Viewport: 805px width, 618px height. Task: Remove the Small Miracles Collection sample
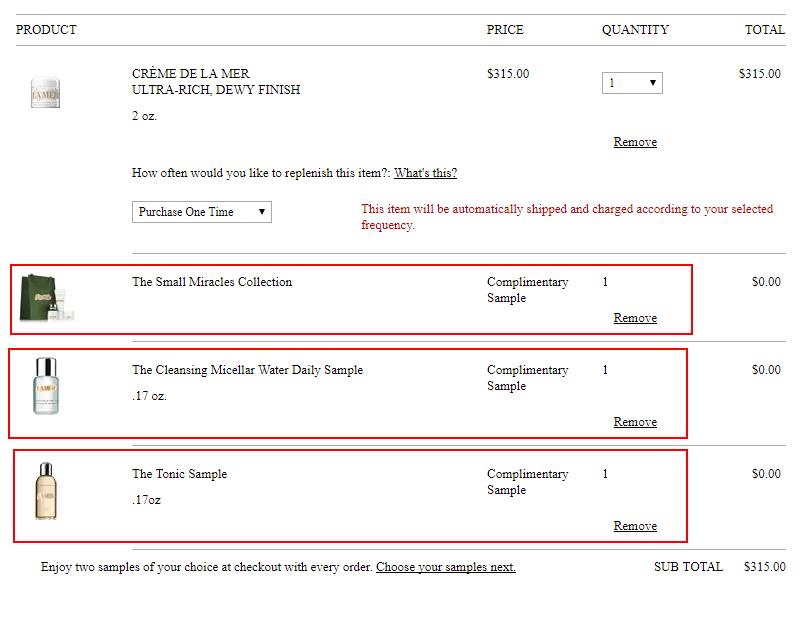click(x=635, y=318)
